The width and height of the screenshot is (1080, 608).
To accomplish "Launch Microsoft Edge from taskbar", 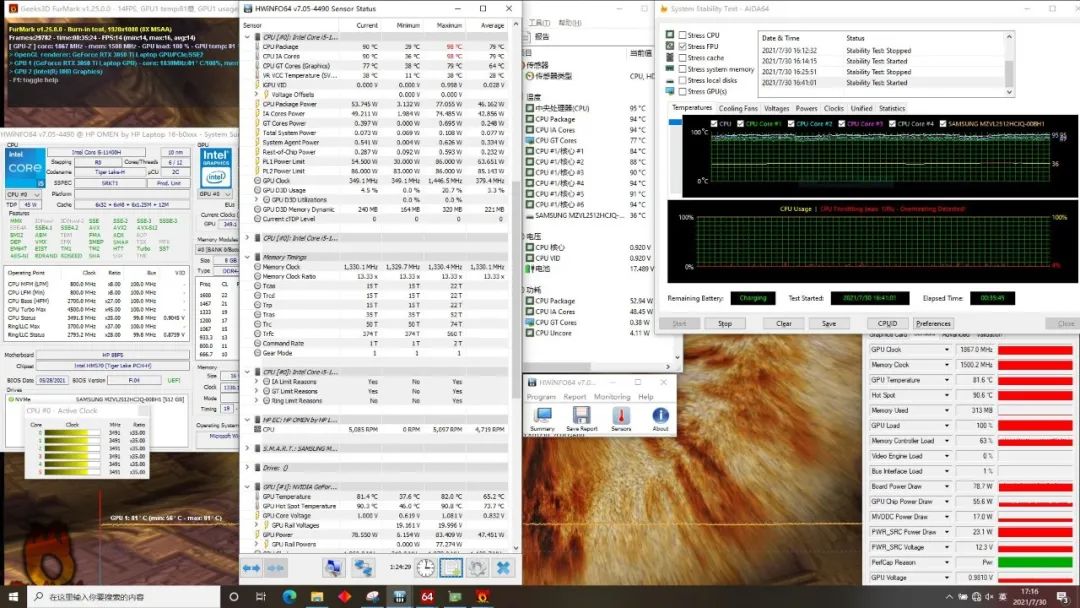I will (x=289, y=596).
